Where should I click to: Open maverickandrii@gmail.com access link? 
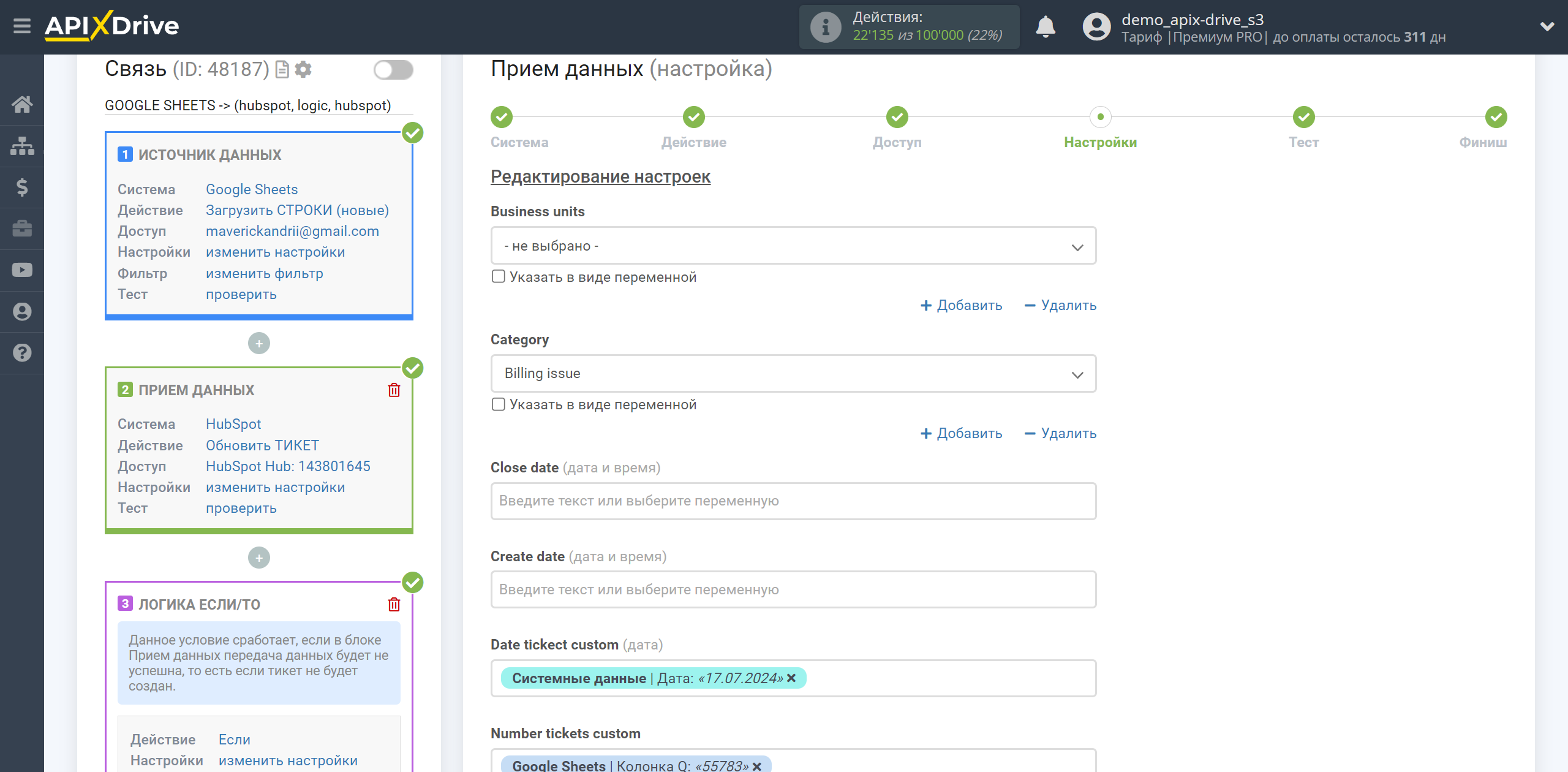click(x=292, y=231)
